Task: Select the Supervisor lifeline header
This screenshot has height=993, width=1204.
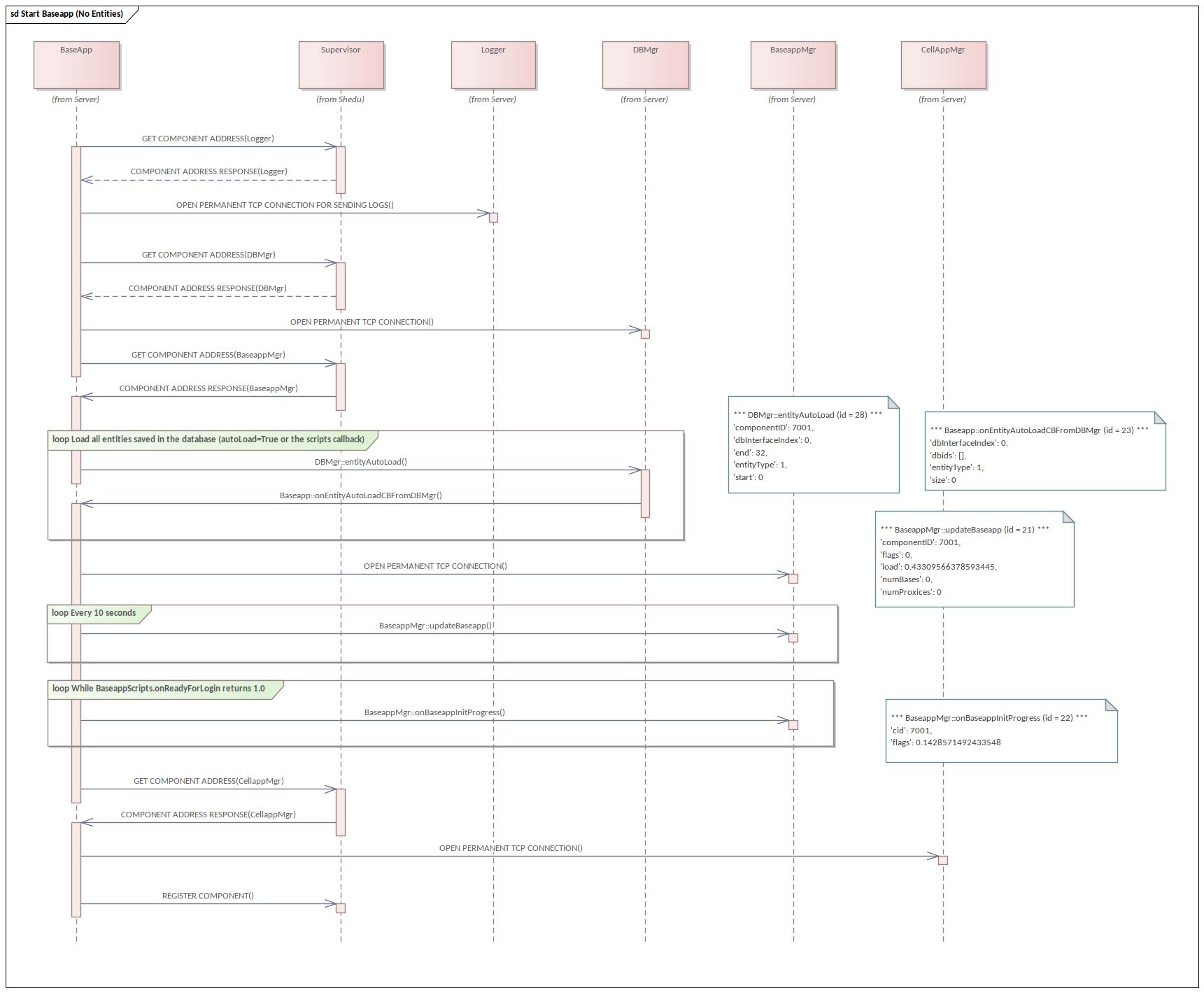Action: click(341, 64)
